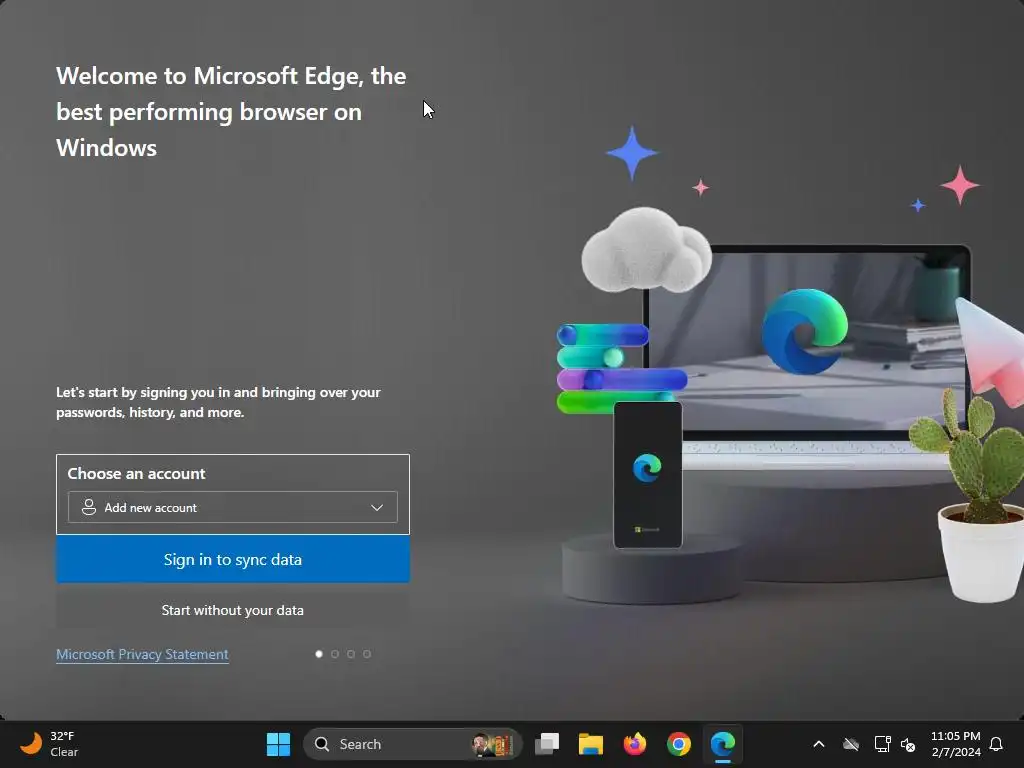The image size is (1024, 768).
Task: Open File Explorer from the taskbar
Action: tap(590, 744)
